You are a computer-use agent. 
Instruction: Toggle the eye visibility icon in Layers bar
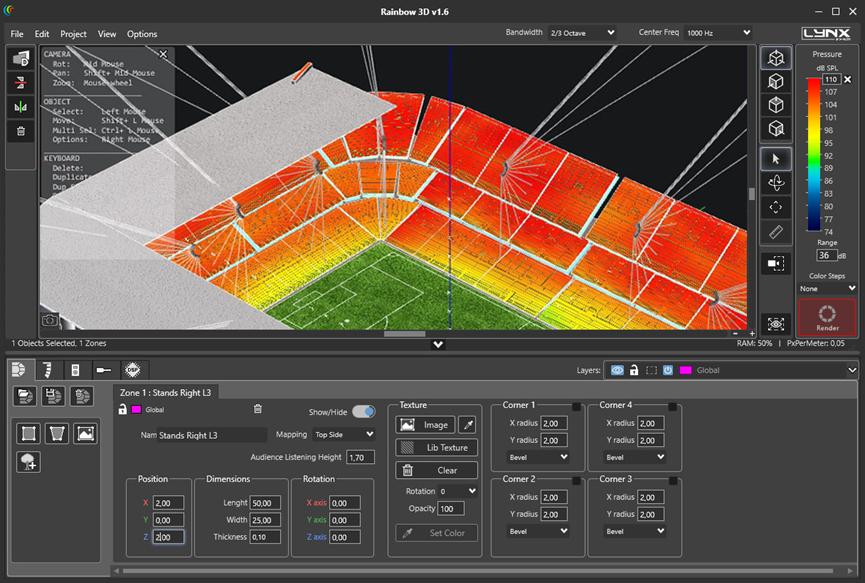coord(617,370)
